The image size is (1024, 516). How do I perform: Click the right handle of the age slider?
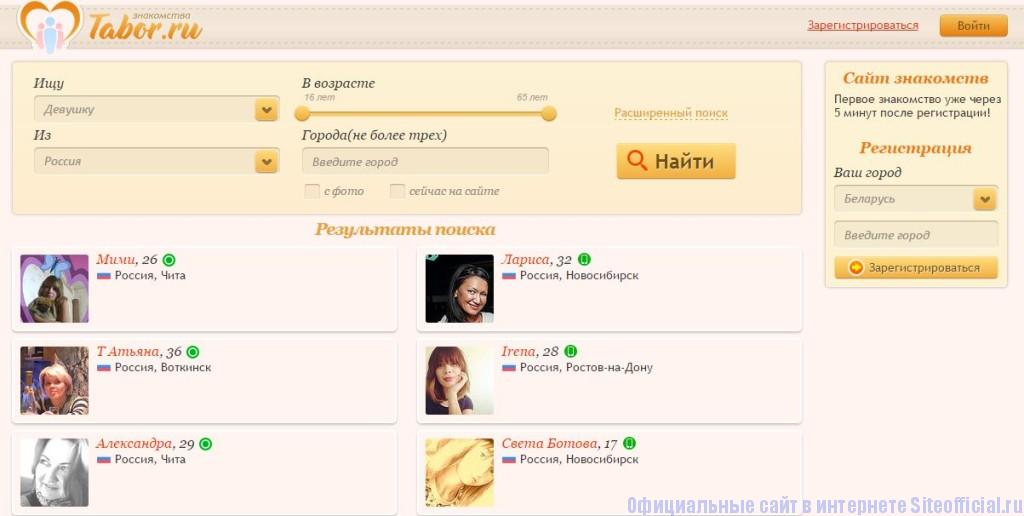[x=549, y=114]
